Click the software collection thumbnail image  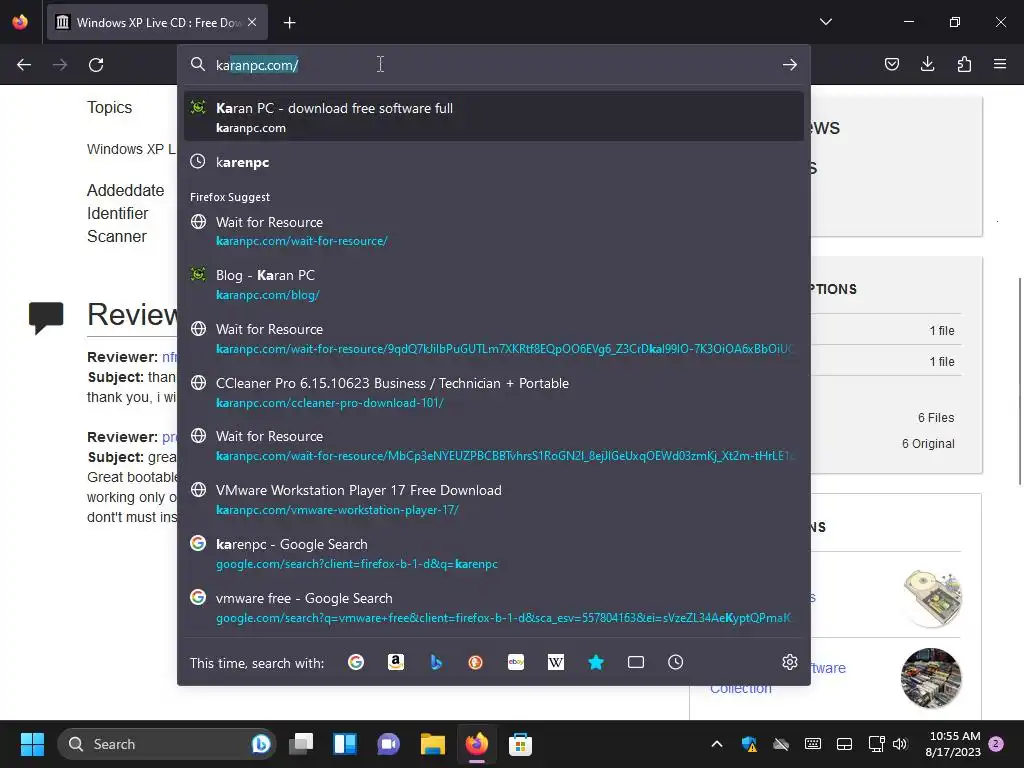[931, 678]
